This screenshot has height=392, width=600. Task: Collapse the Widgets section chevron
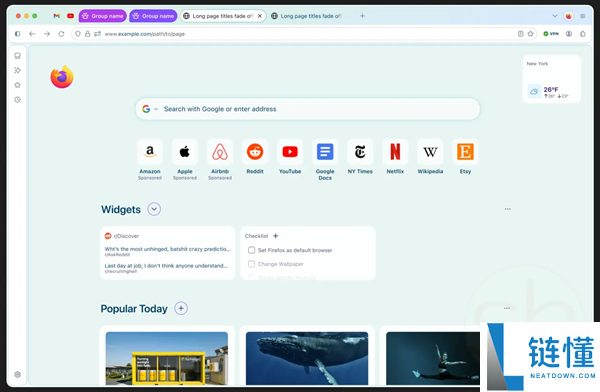tap(154, 209)
